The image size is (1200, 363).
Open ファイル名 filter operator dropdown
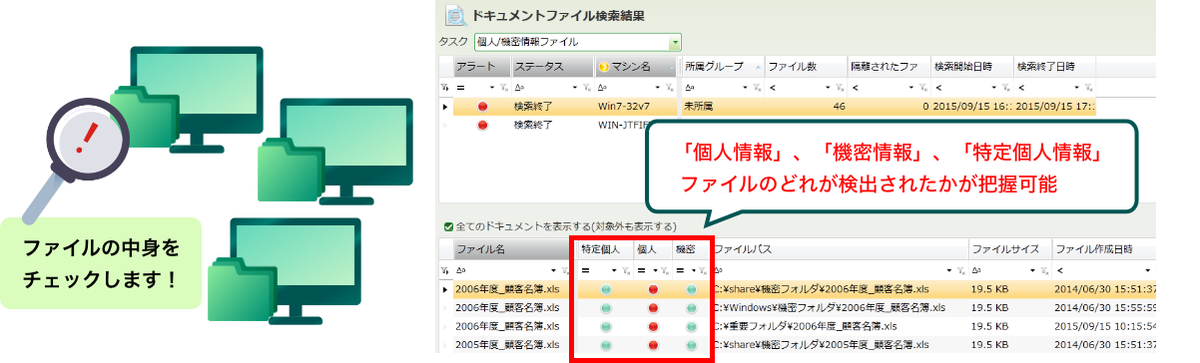pos(555,271)
